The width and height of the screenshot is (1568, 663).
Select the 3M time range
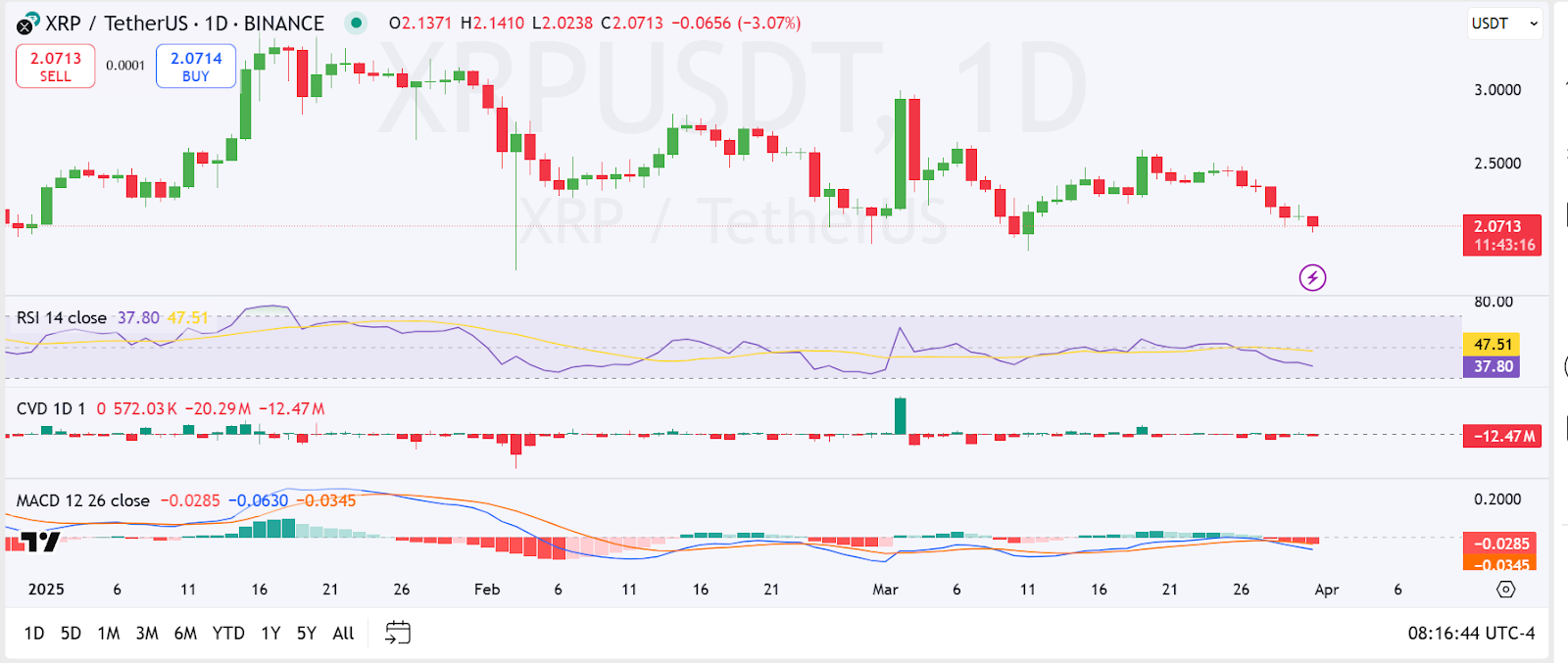(x=147, y=634)
